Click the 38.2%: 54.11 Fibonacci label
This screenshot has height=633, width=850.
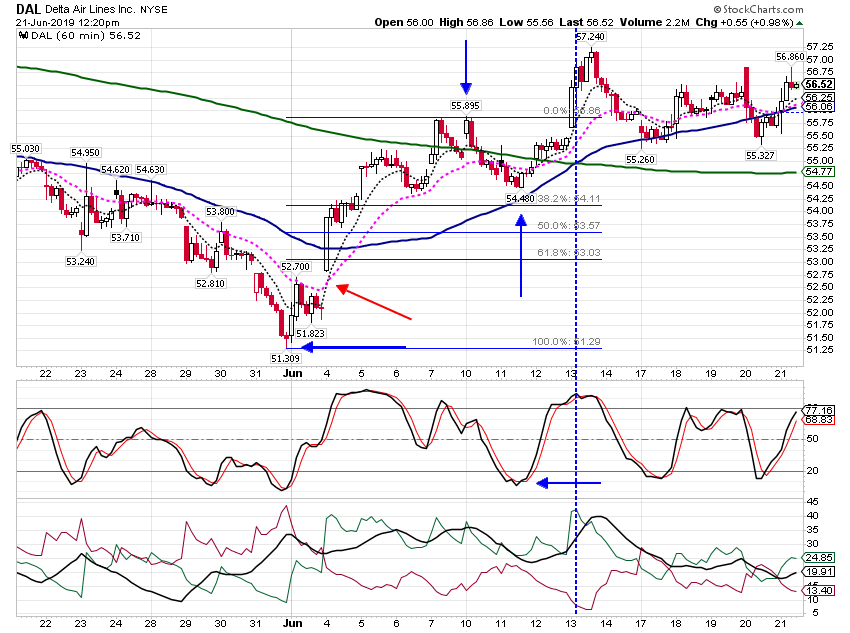pos(569,198)
